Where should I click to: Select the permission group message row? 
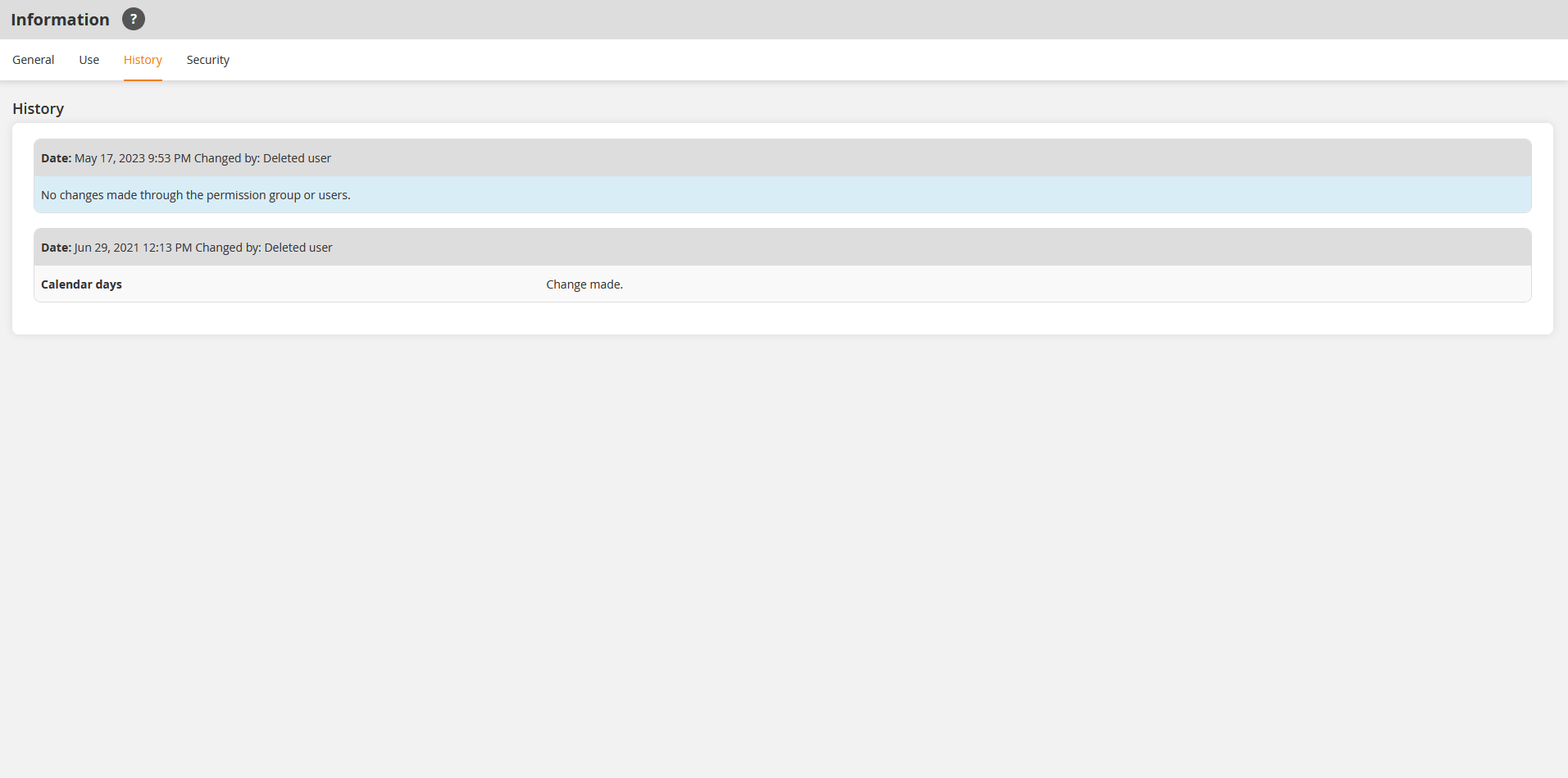[195, 195]
